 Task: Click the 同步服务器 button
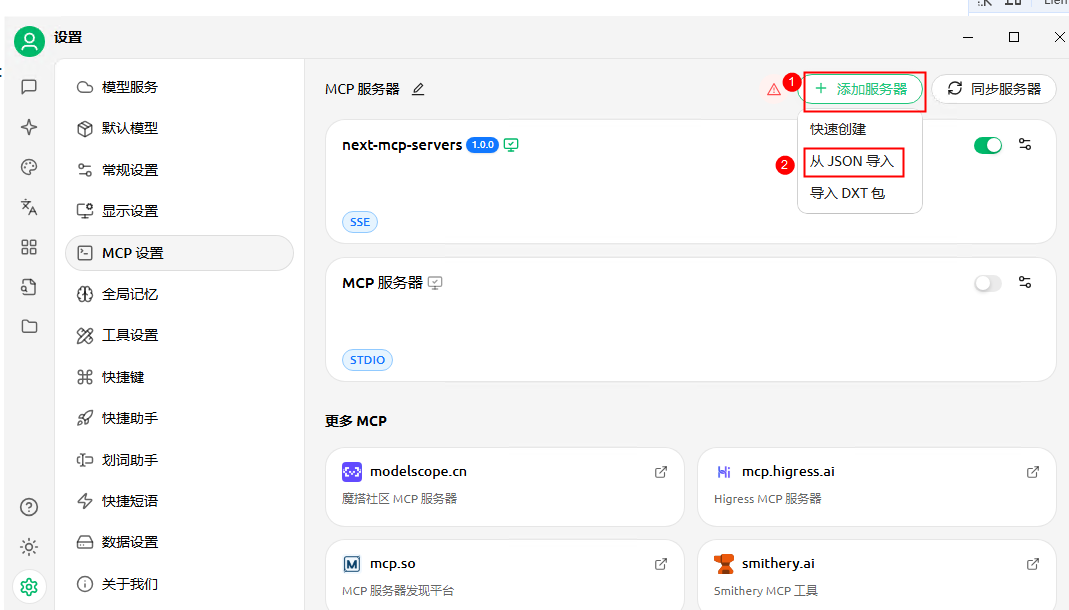pos(994,89)
